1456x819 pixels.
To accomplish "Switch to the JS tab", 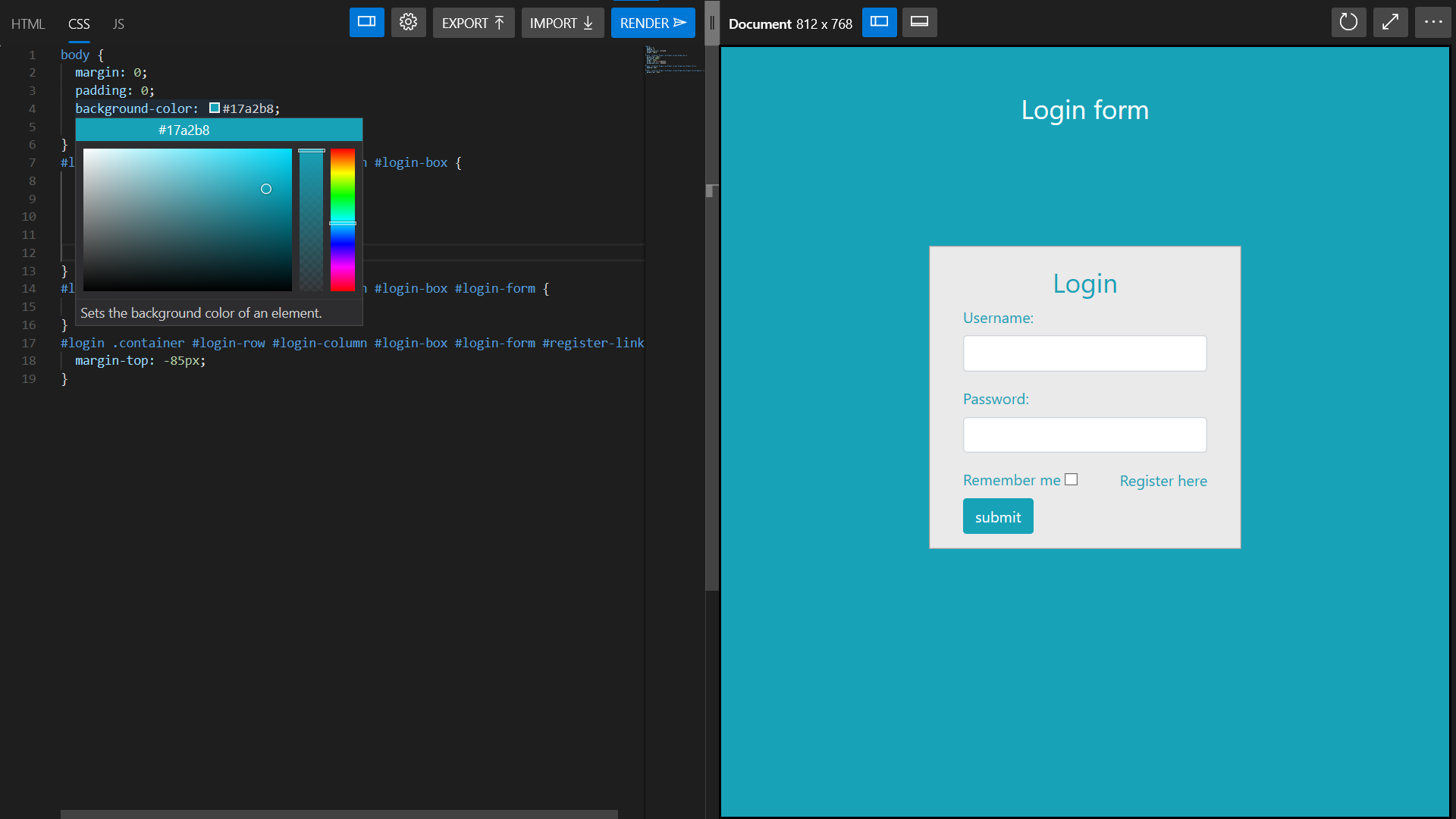I will click(118, 24).
